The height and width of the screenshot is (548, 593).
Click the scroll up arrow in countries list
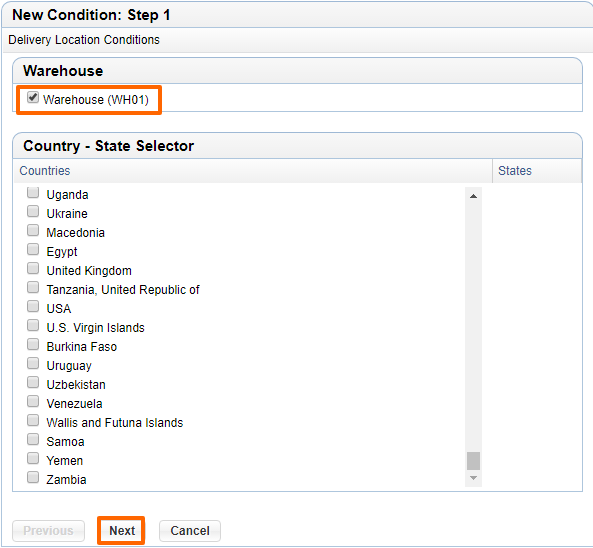pyautogui.click(x=473, y=196)
